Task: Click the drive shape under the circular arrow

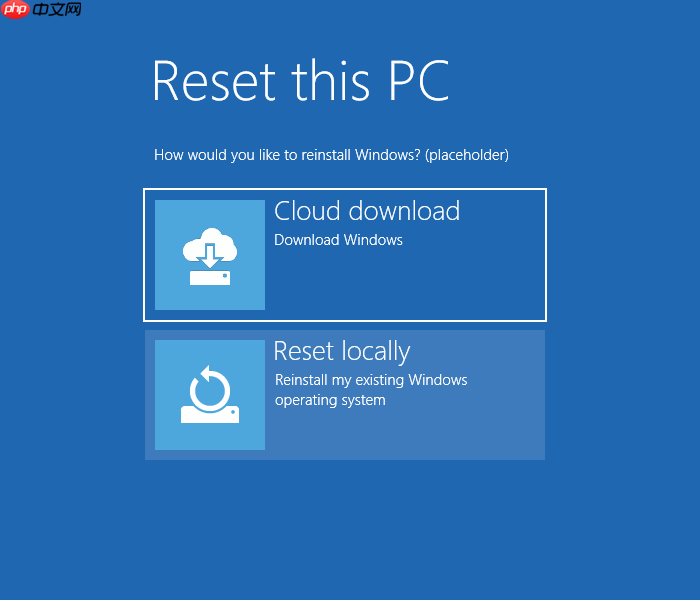Action: pos(210,415)
